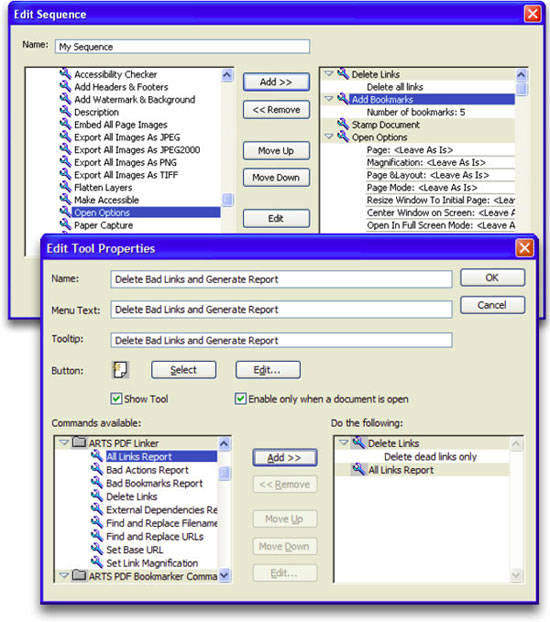Click the wrench icon beside Accessibility Checker
550x622 pixels.
65,73
